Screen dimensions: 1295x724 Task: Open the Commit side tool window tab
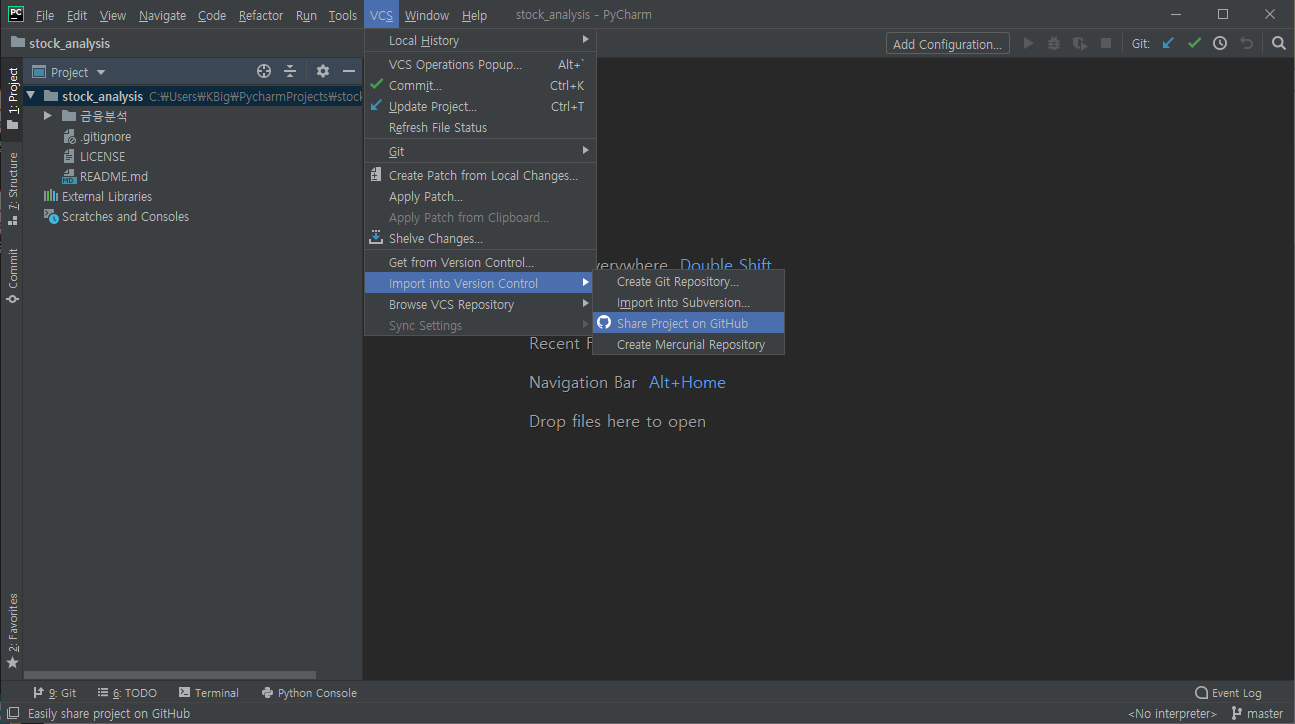coord(12,276)
